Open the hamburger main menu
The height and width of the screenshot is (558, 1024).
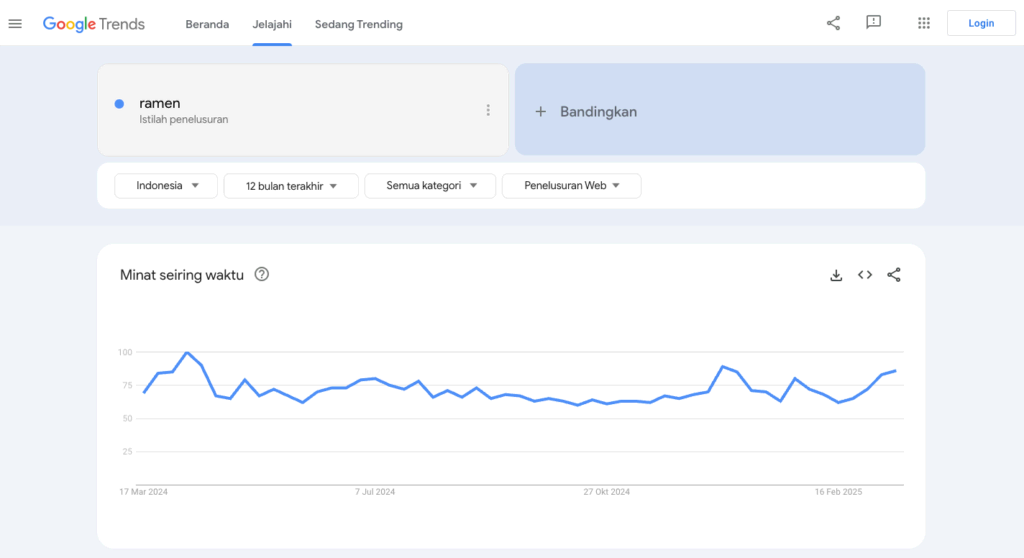(x=15, y=23)
